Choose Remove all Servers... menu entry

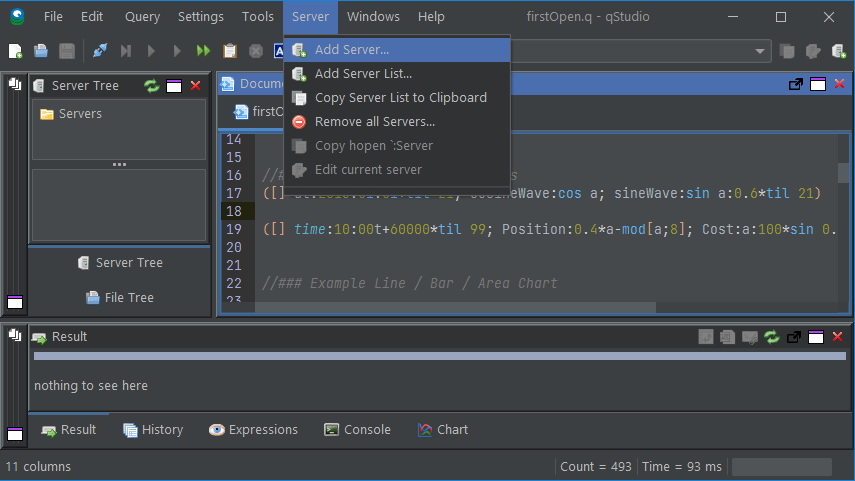click(397, 122)
